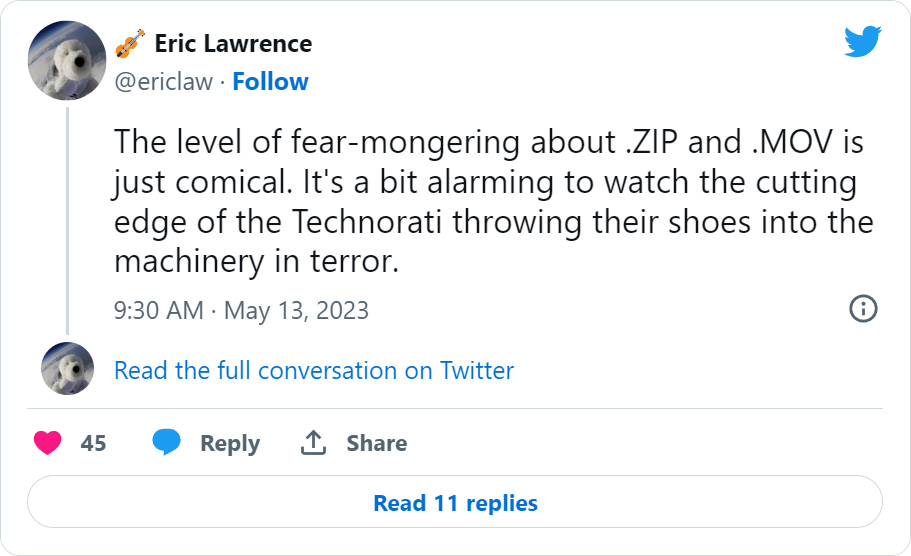Click the violin emoji beside the name
The height and width of the screenshot is (556, 911).
tap(129, 44)
